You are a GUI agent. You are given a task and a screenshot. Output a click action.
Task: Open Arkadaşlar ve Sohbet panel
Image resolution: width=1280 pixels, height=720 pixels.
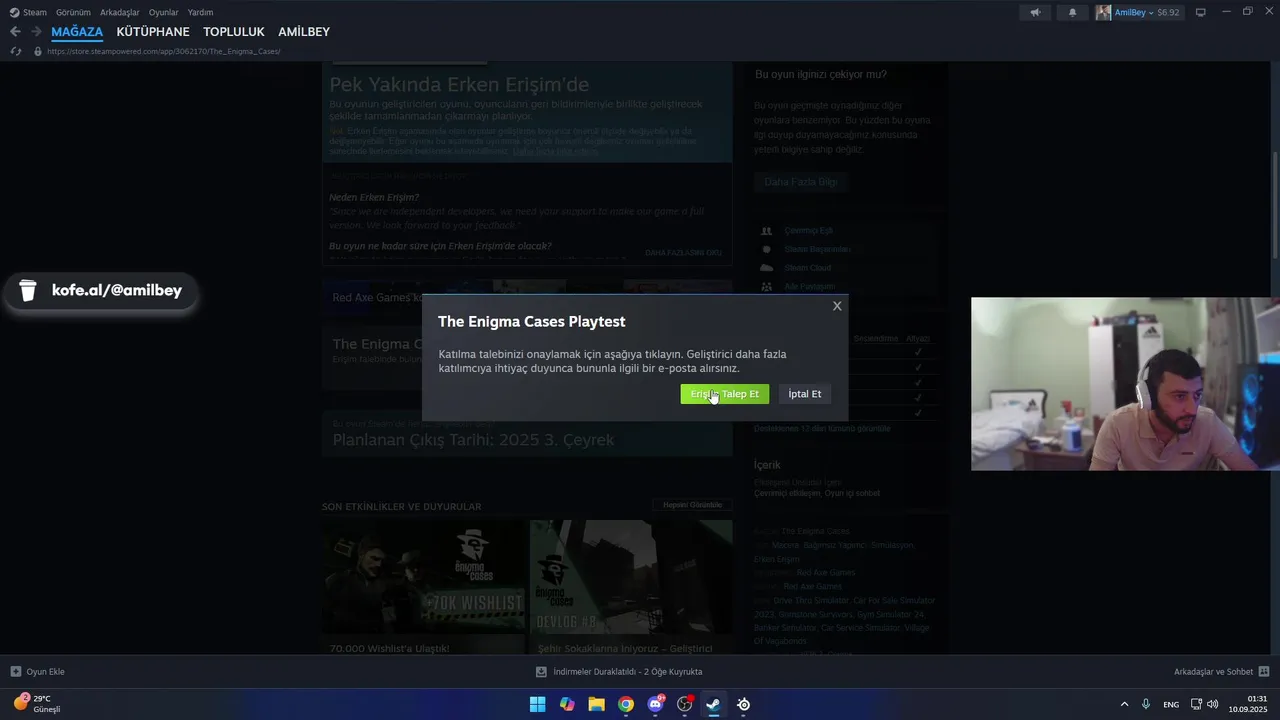1222,672
